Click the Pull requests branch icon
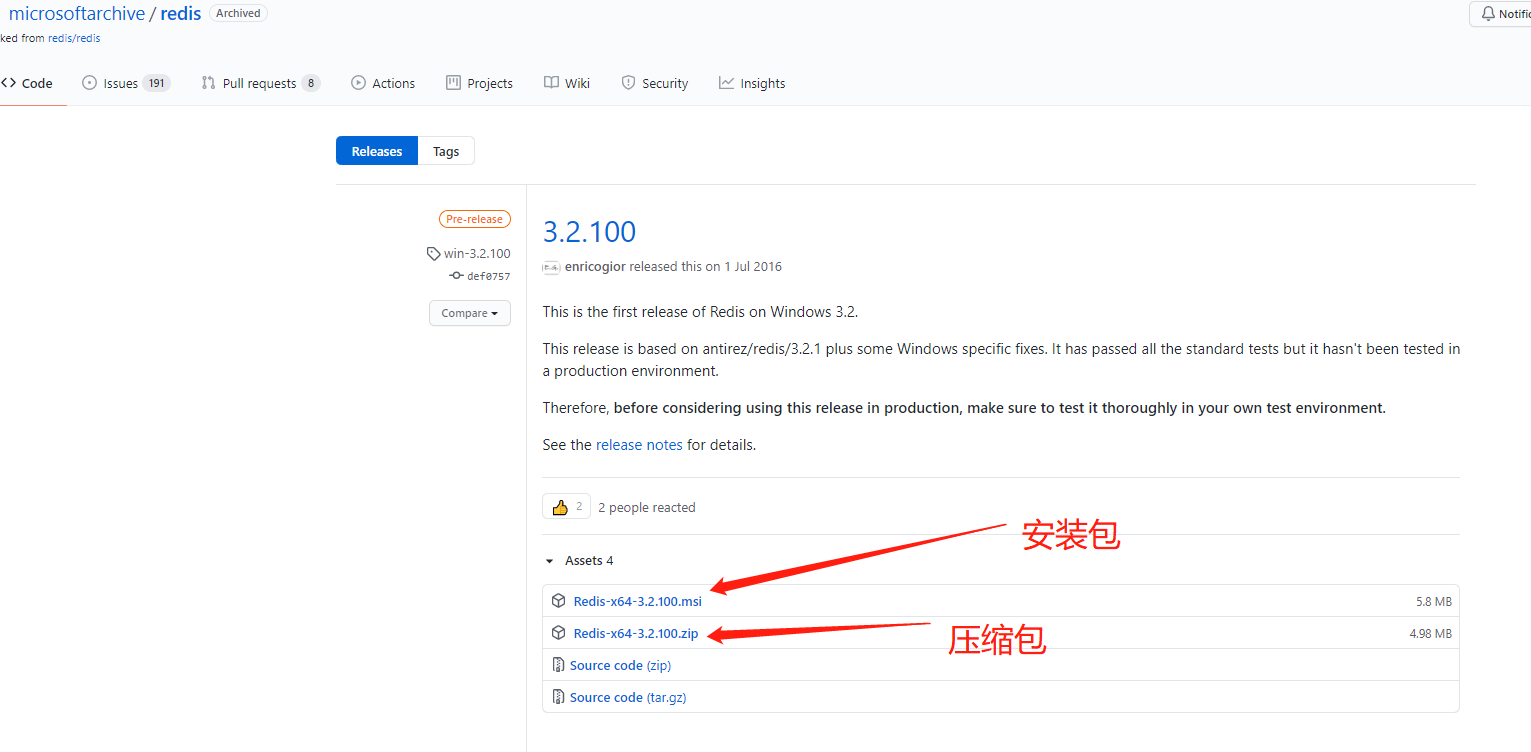Screen dimensions: 1531x752 click(208, 83)
